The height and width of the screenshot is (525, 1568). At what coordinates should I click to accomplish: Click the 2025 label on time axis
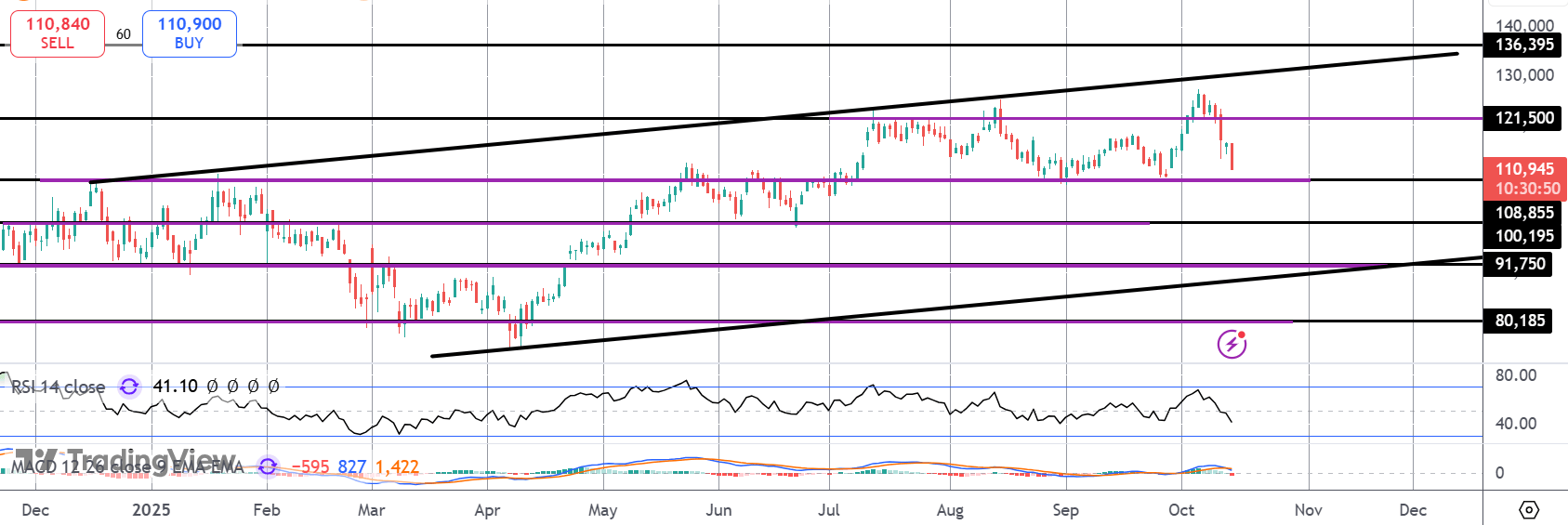(x=151, y=510)
